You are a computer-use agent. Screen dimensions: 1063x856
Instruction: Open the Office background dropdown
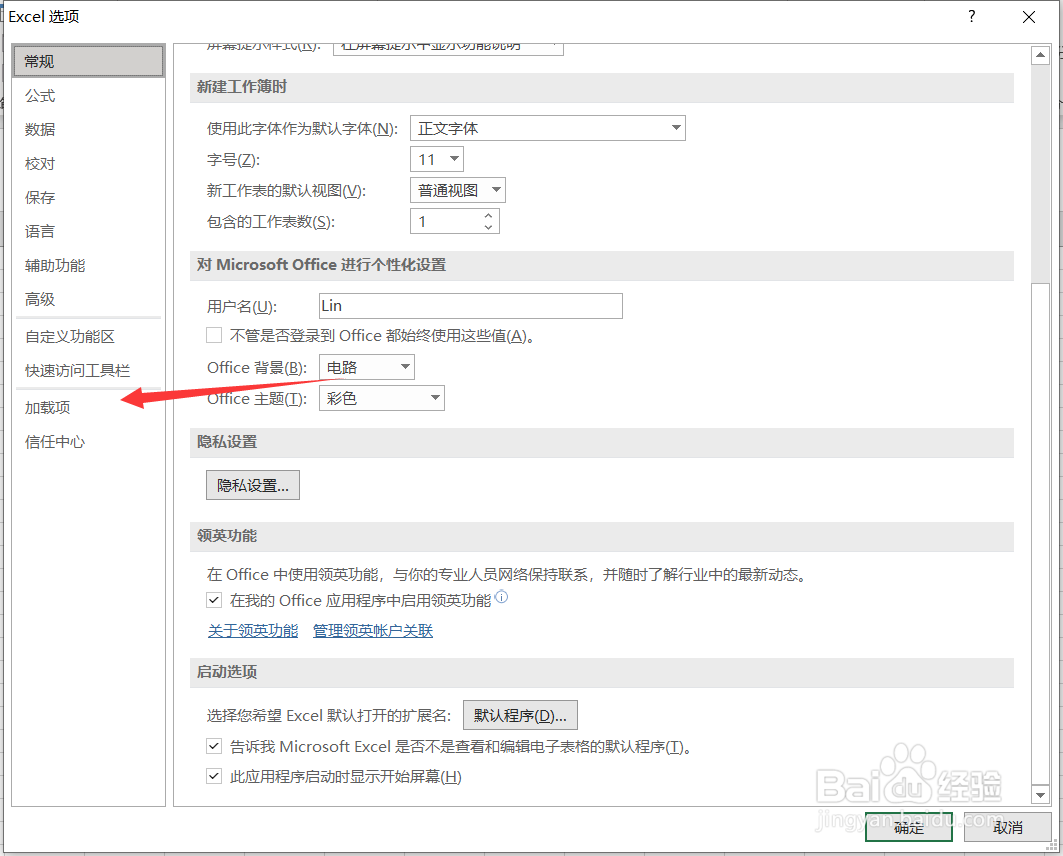(367, 367)
